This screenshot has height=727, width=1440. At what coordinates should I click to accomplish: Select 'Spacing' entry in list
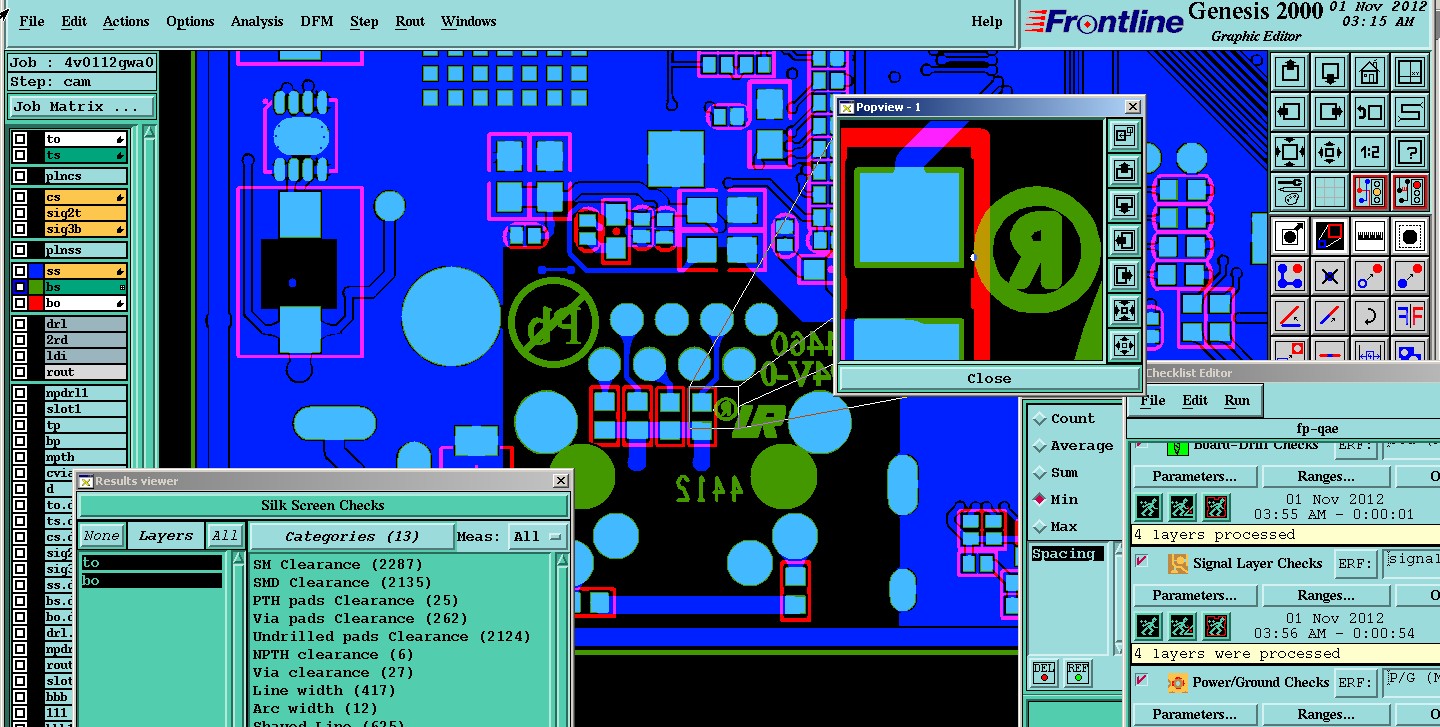[x=1067, y=554]
